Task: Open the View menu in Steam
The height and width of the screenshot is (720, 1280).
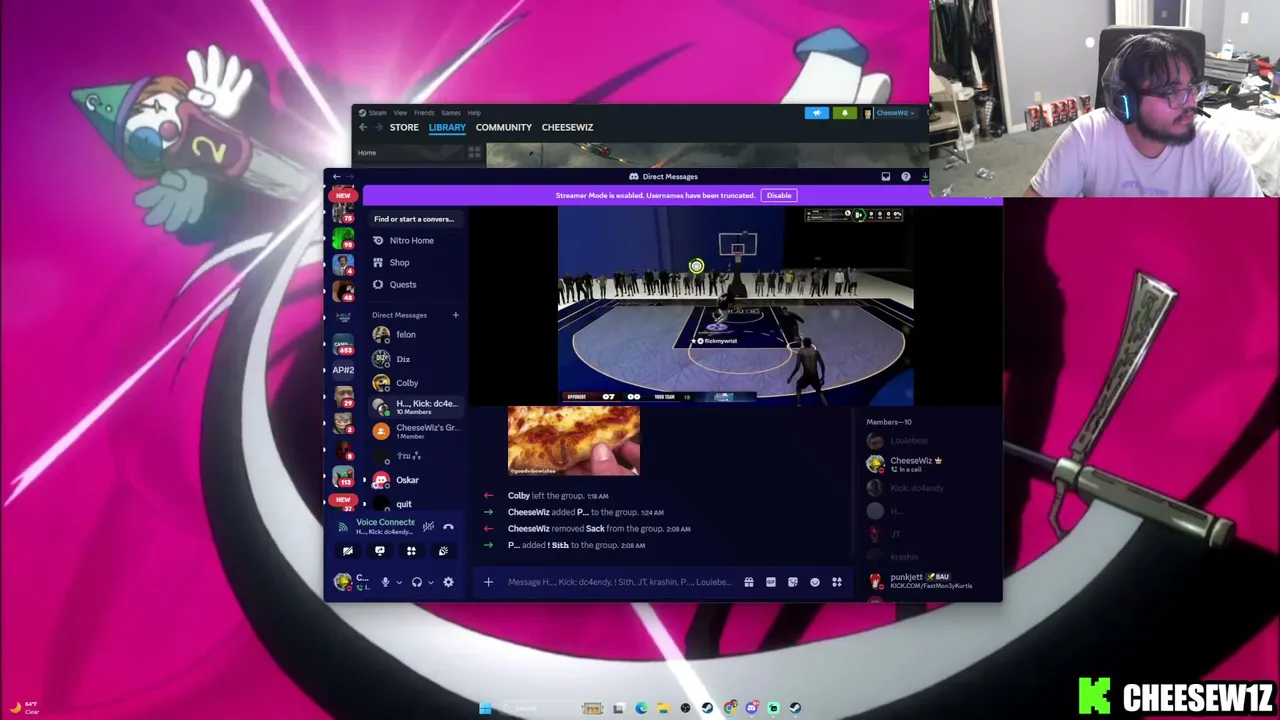Action: point(400,113)
